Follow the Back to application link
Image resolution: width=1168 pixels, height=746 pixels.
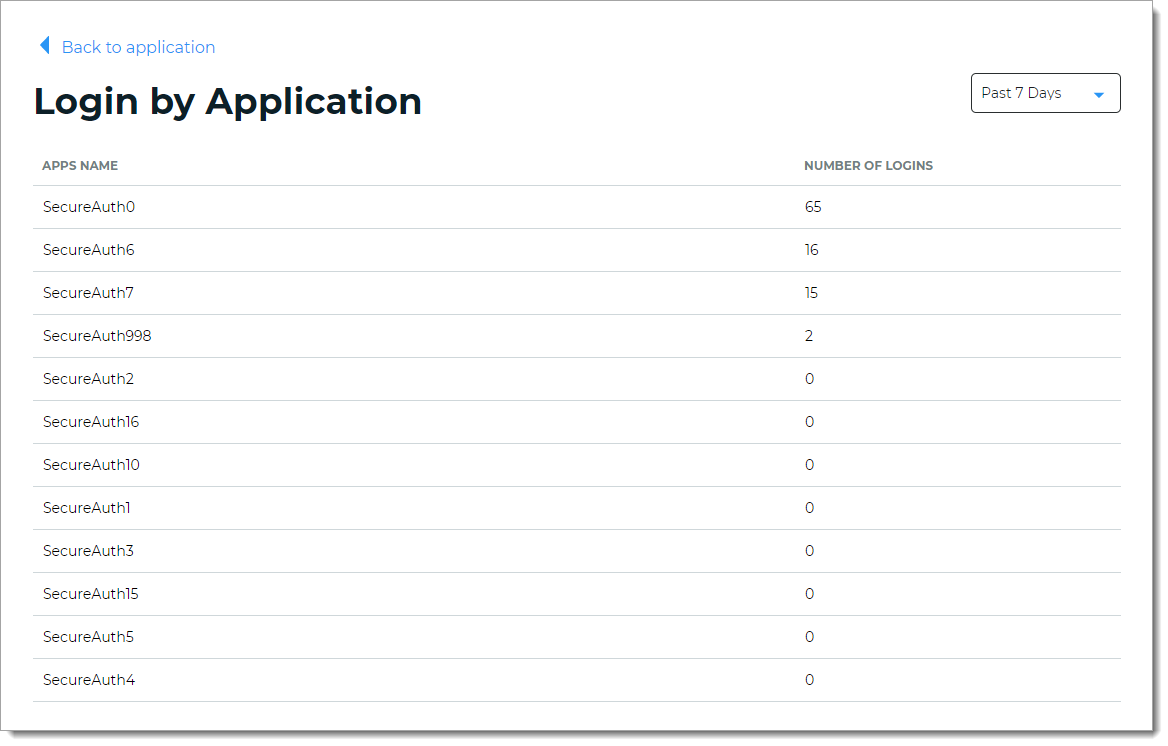(138, 47)
